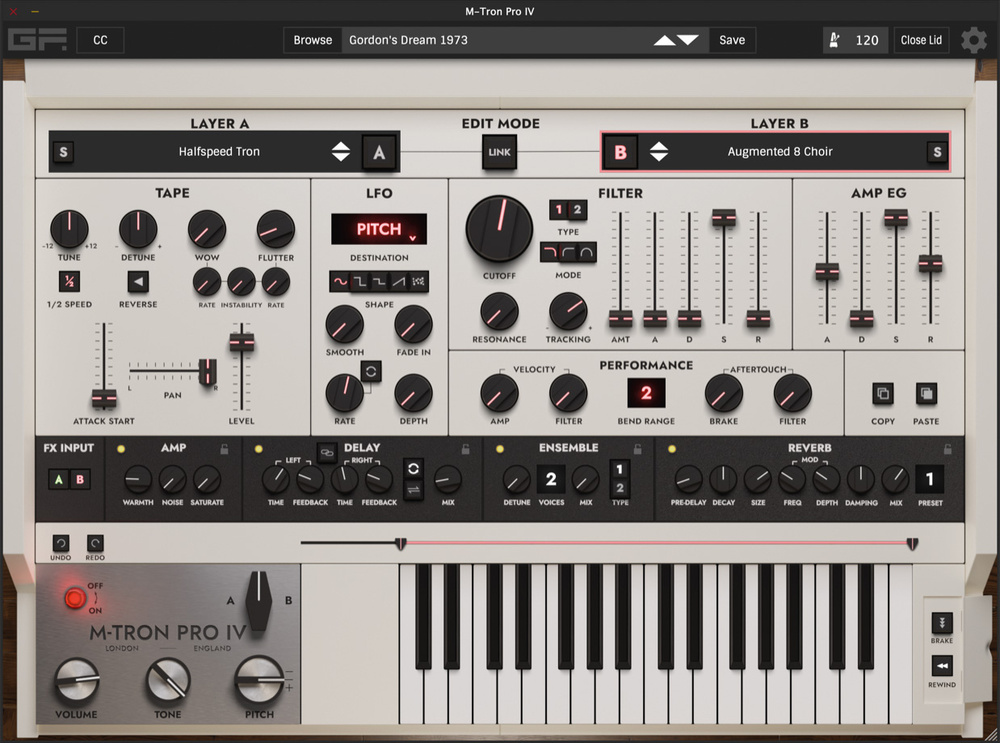Image resolution: width=1000 pixels, height=743 pixels.
Task: Open the LFO Pitch destination dropdown
Action: pos(379,230)
